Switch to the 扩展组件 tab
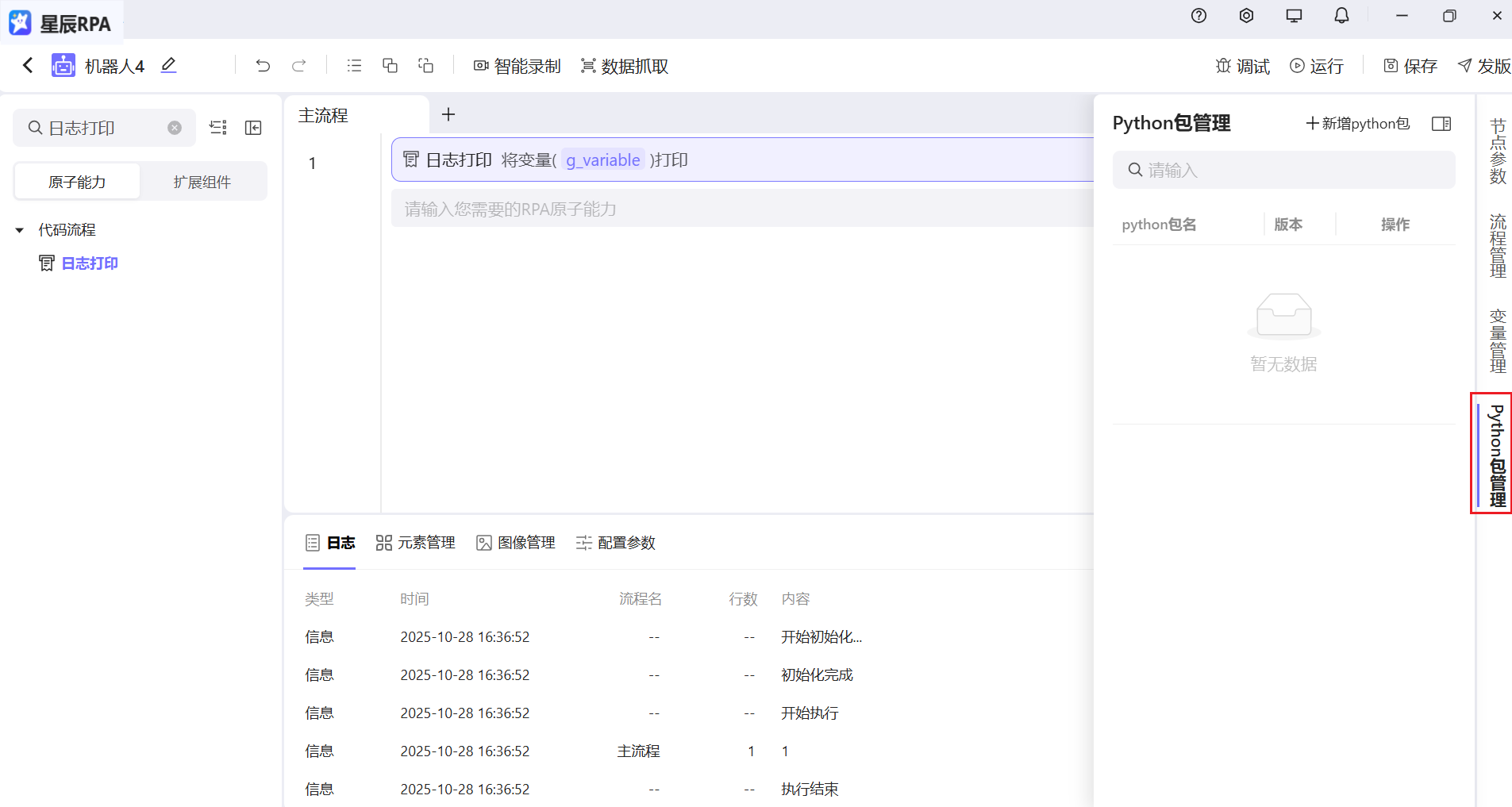Image resolution: width=1512 pixels, height=807 pixels. tap(202, 181)
